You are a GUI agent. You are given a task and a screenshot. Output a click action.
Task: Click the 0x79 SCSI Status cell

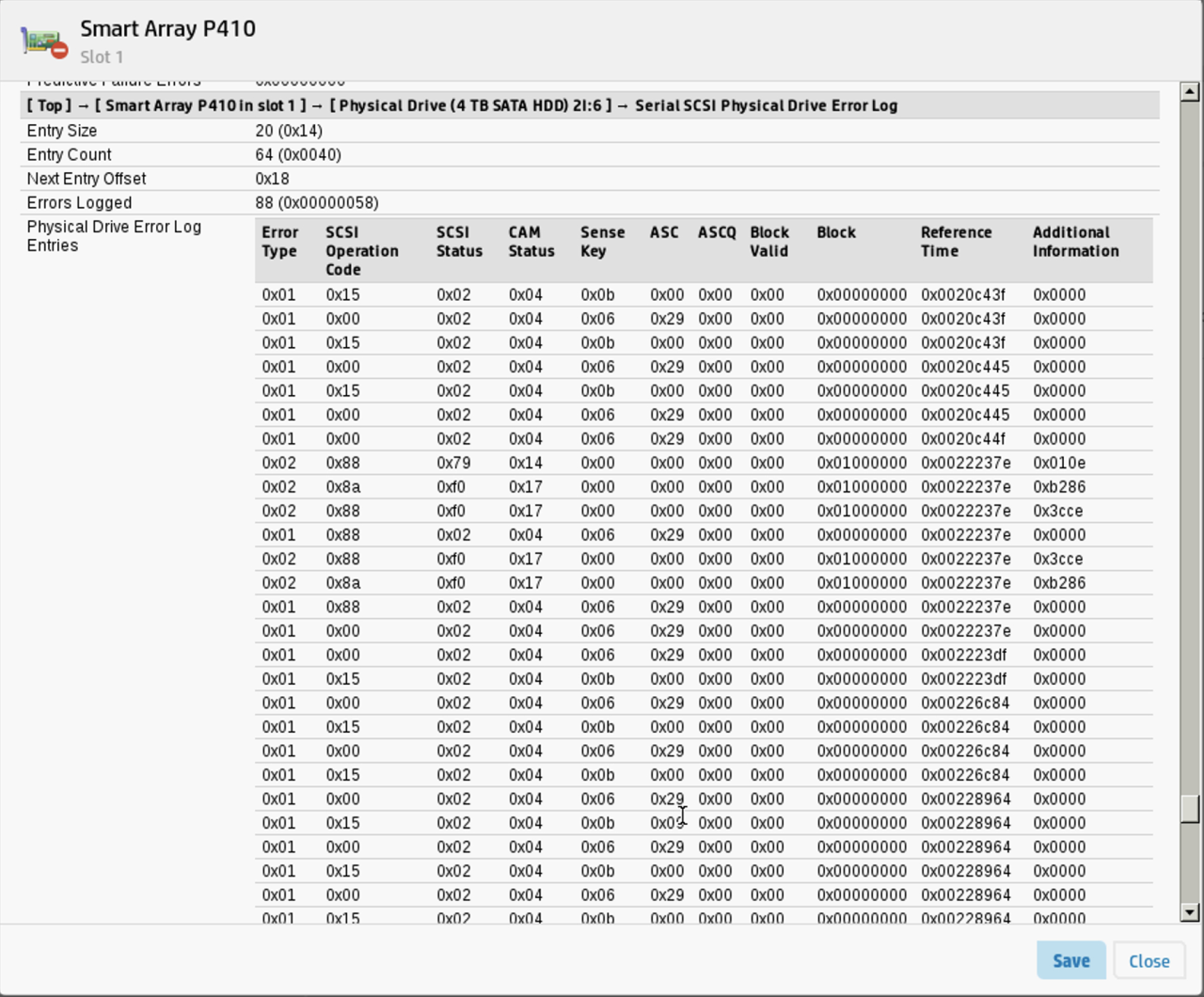coord(451,463)
